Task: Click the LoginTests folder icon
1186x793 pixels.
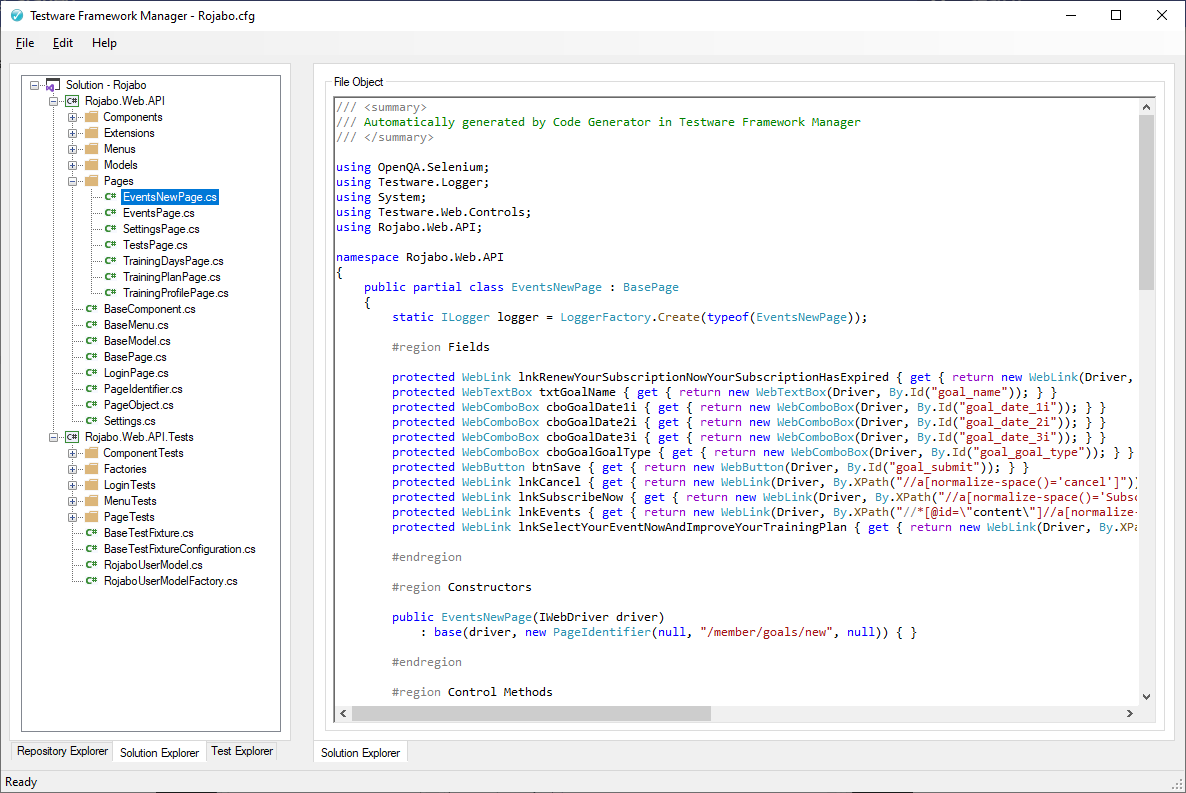Action: [x=92, y=485]
